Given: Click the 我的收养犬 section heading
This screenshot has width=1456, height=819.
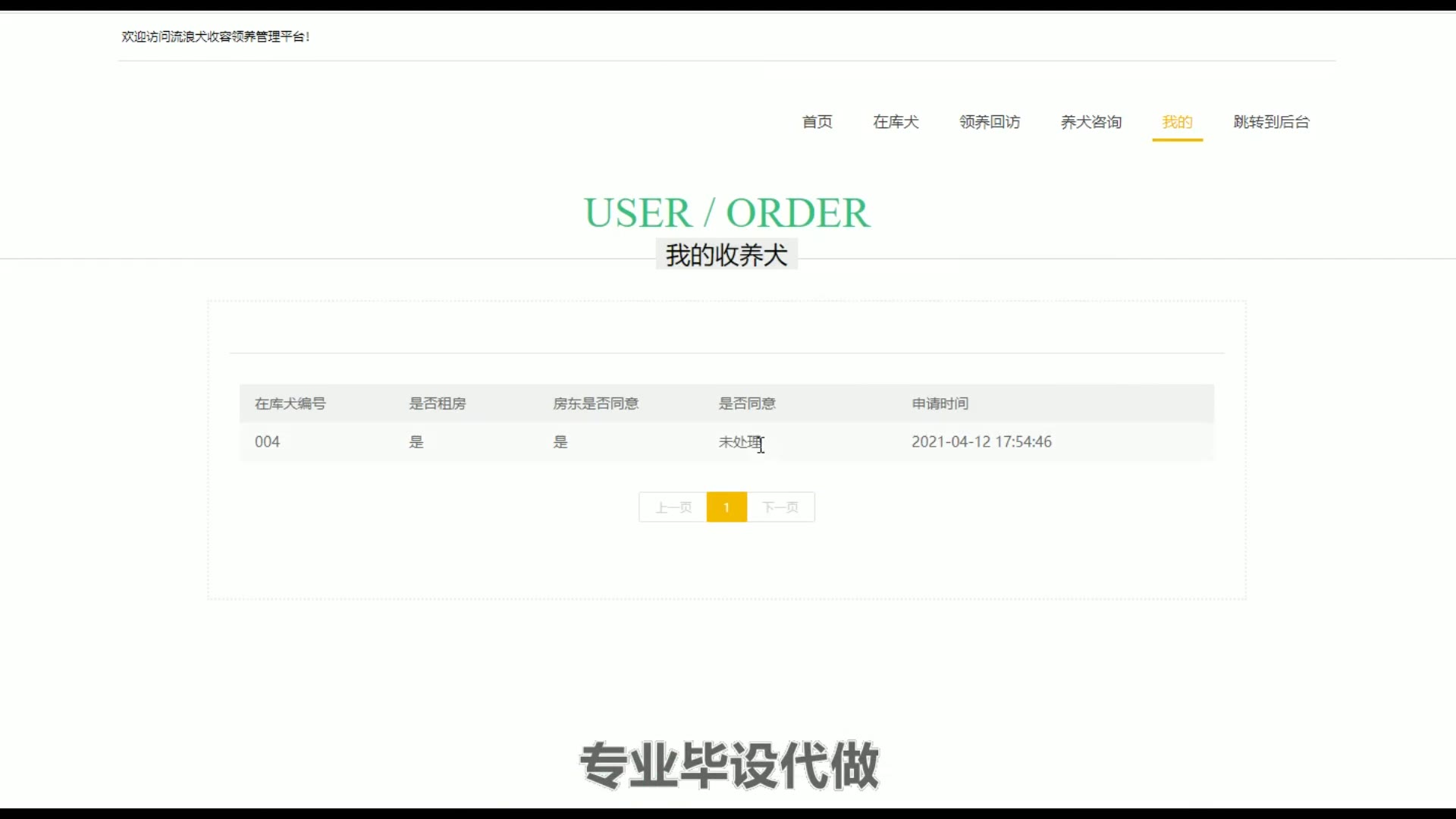Looking at the screenshot, I should click(x=726, y=255).
